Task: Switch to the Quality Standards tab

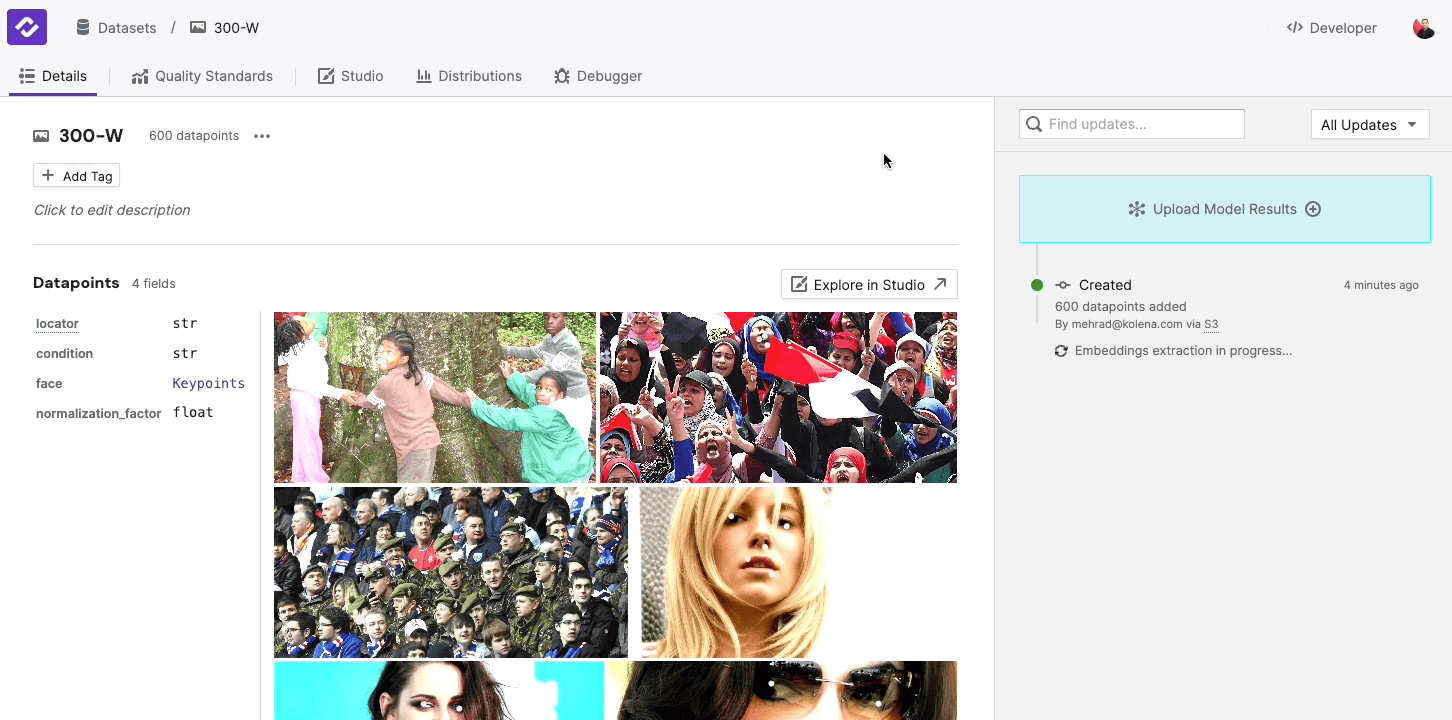Action: (x=202, y=75)
